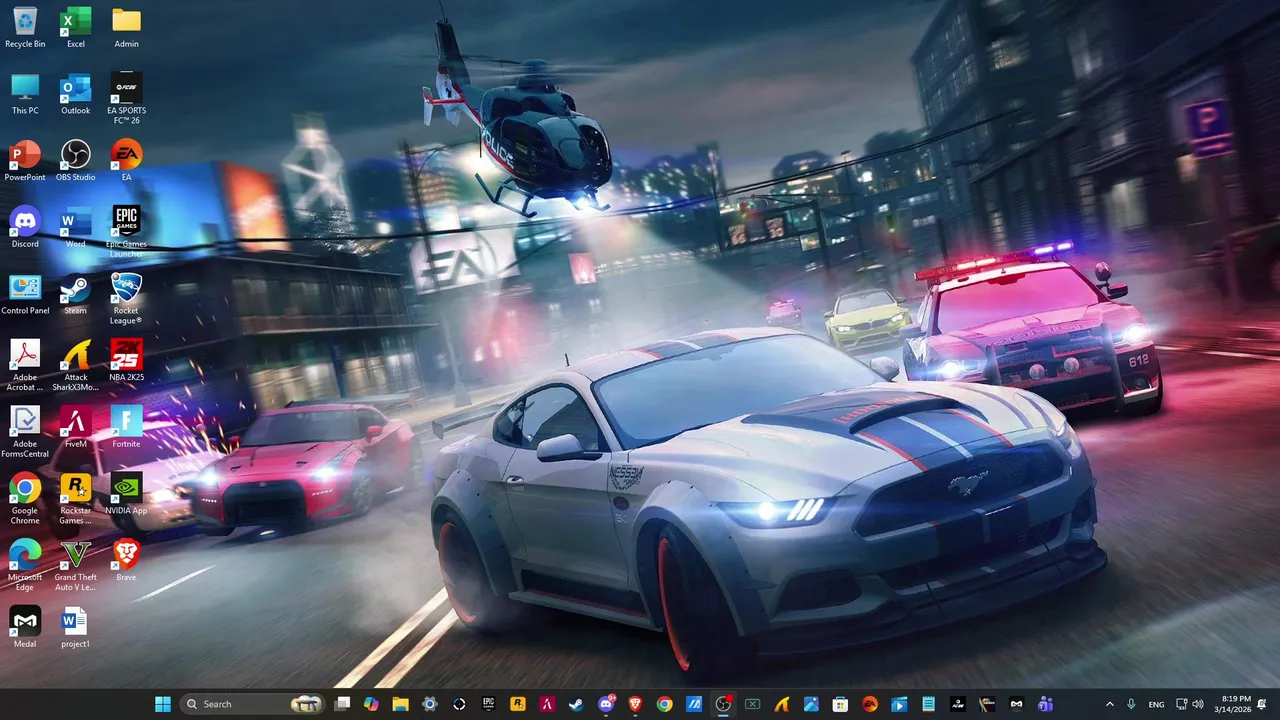Select the PowerPoint desktop shortcut
The width and height of the screenshot is (1280, 720).
(25, 160)
